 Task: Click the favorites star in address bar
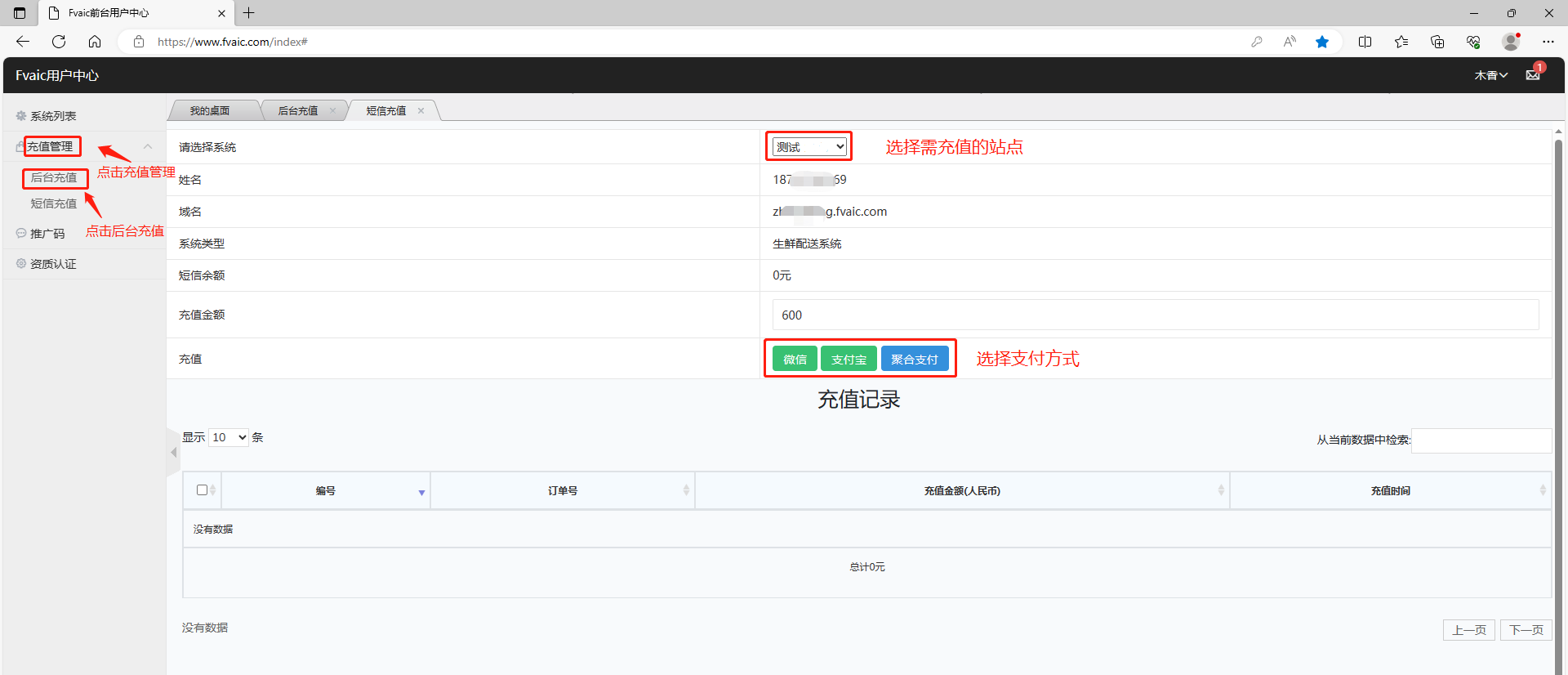1321,42
